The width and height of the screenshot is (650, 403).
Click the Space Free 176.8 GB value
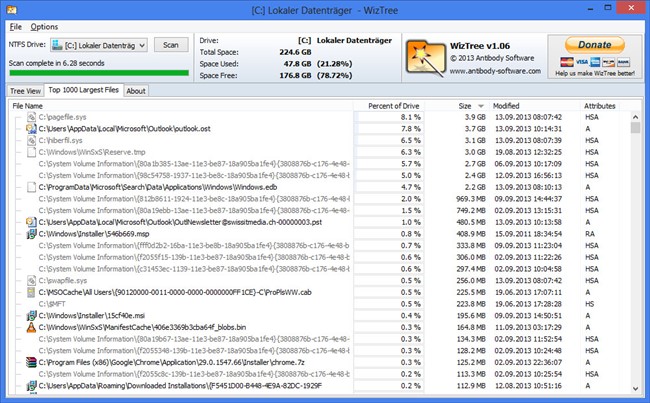coord(295,75)
